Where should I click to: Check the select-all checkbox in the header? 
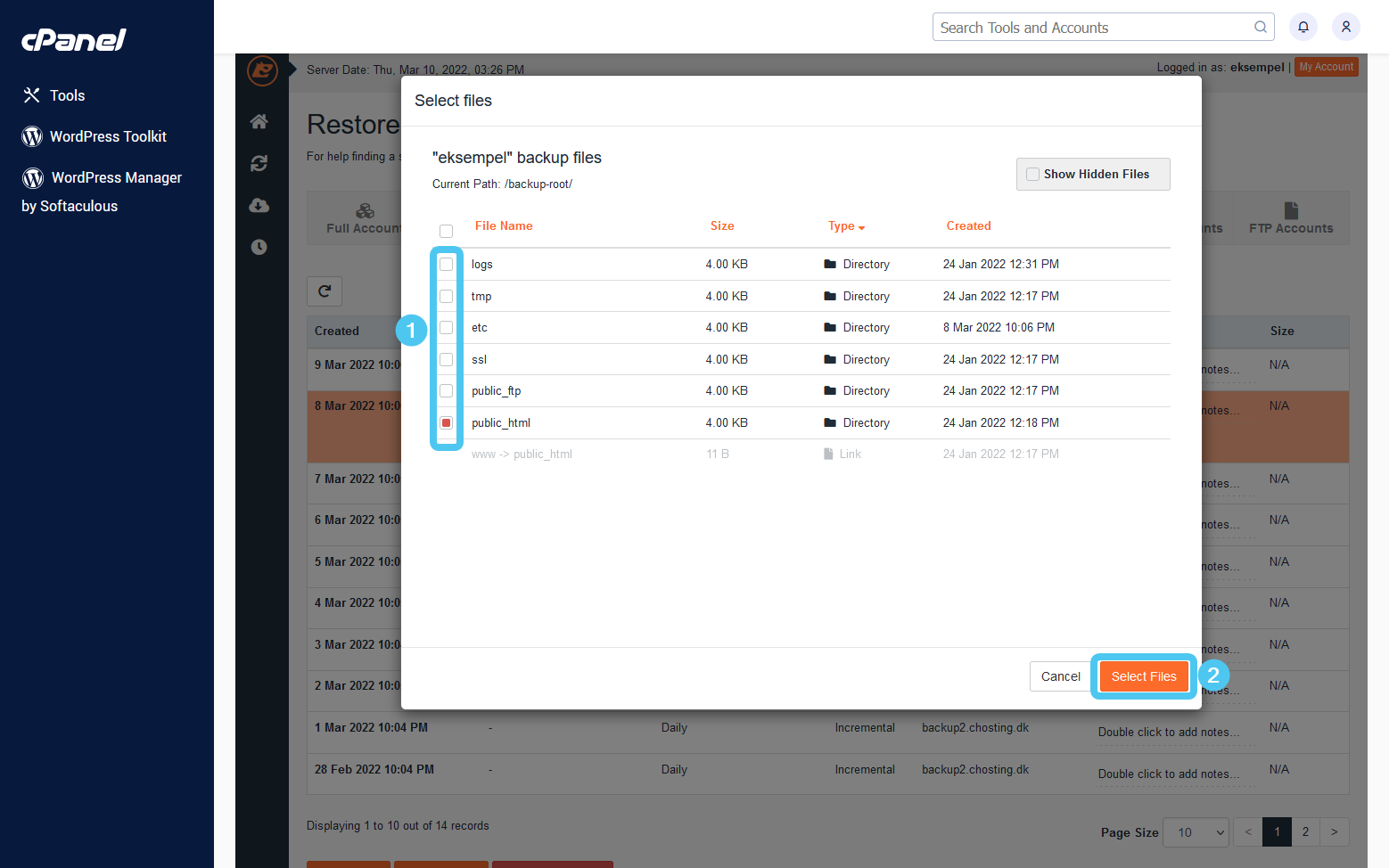pyautogui.click(x=446, y=231)
